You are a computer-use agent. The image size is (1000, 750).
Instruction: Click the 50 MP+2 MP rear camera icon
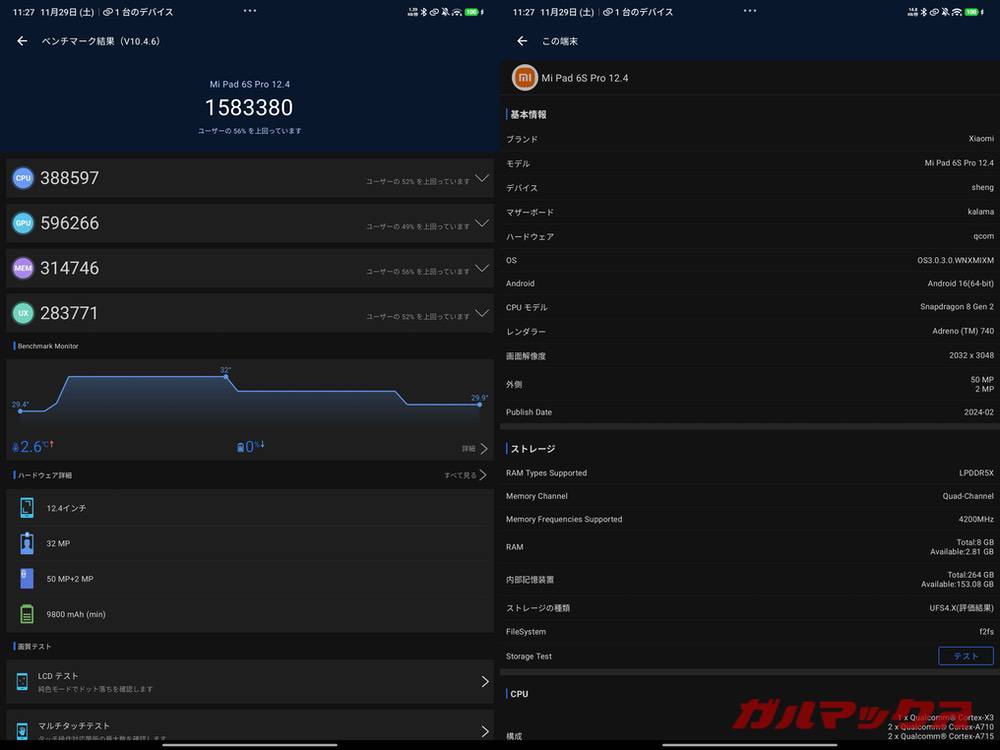[25, 578]
